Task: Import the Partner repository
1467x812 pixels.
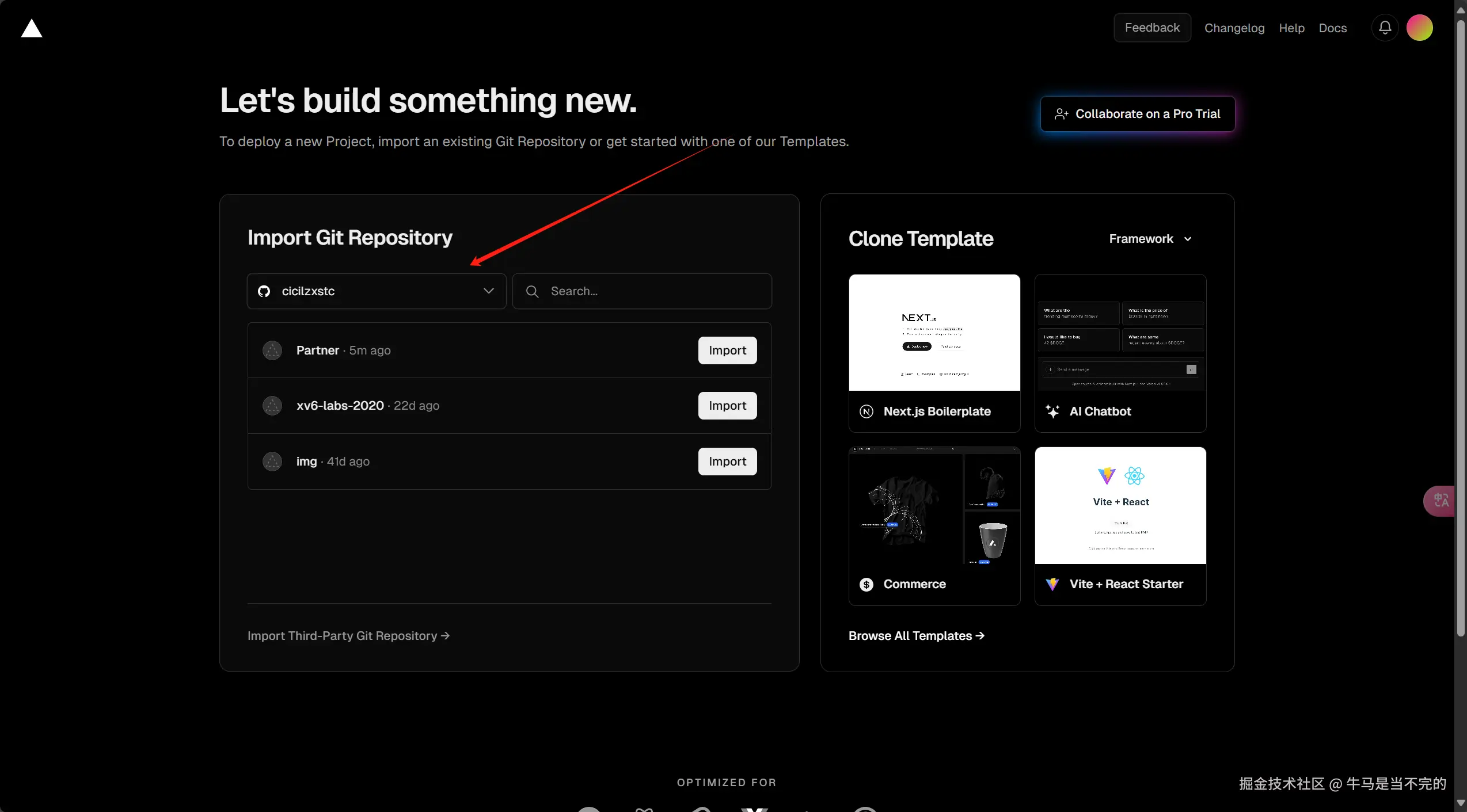Action: coord(727,350)
